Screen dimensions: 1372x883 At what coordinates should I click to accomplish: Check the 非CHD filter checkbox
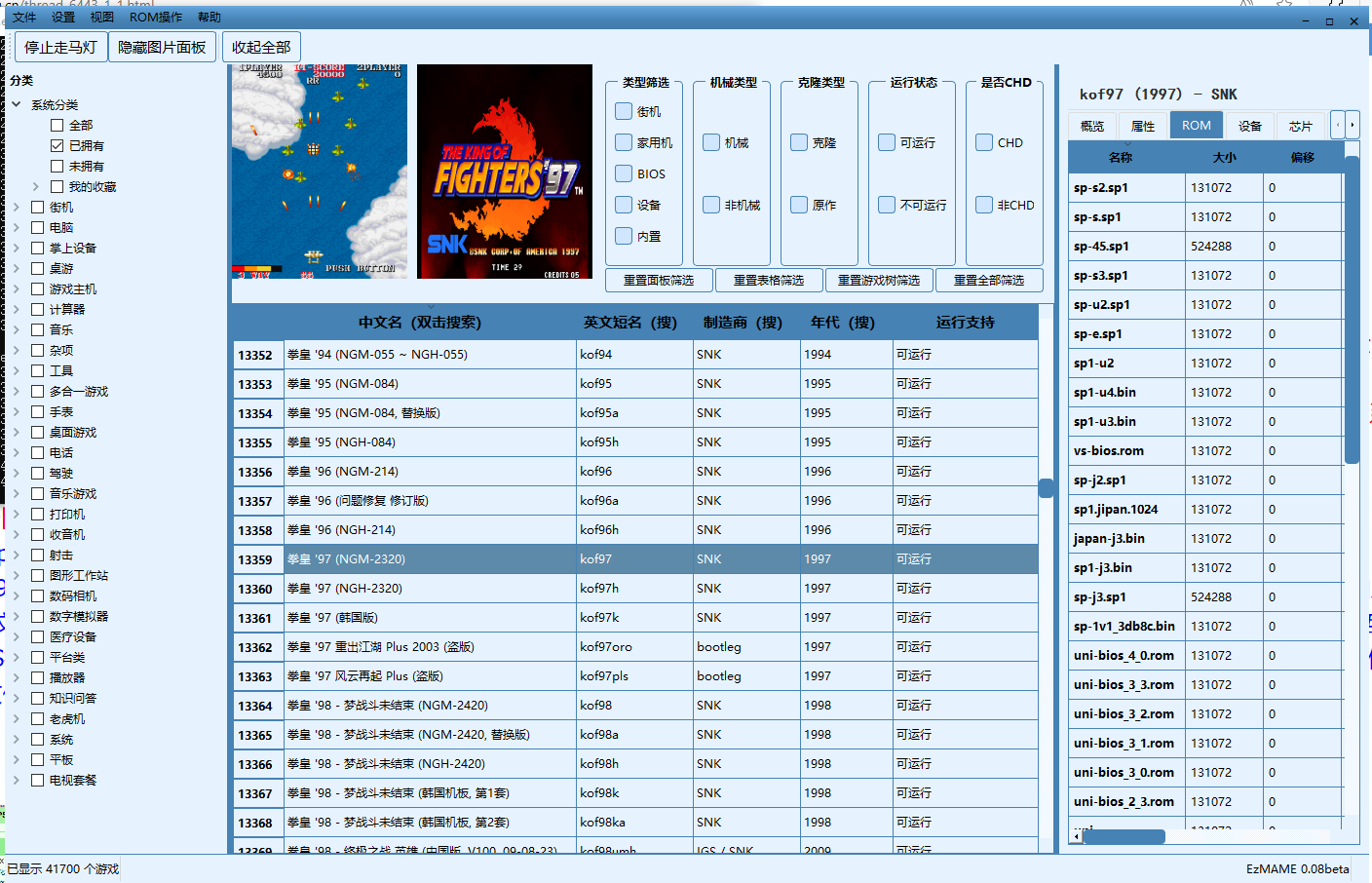[x=984, y=205]
